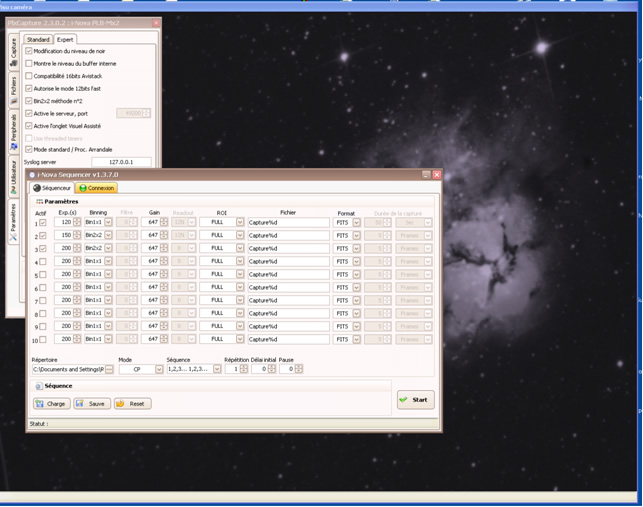Open the Séquence order dropdown
The image size is (643, 507).
(x=217, y=369)
